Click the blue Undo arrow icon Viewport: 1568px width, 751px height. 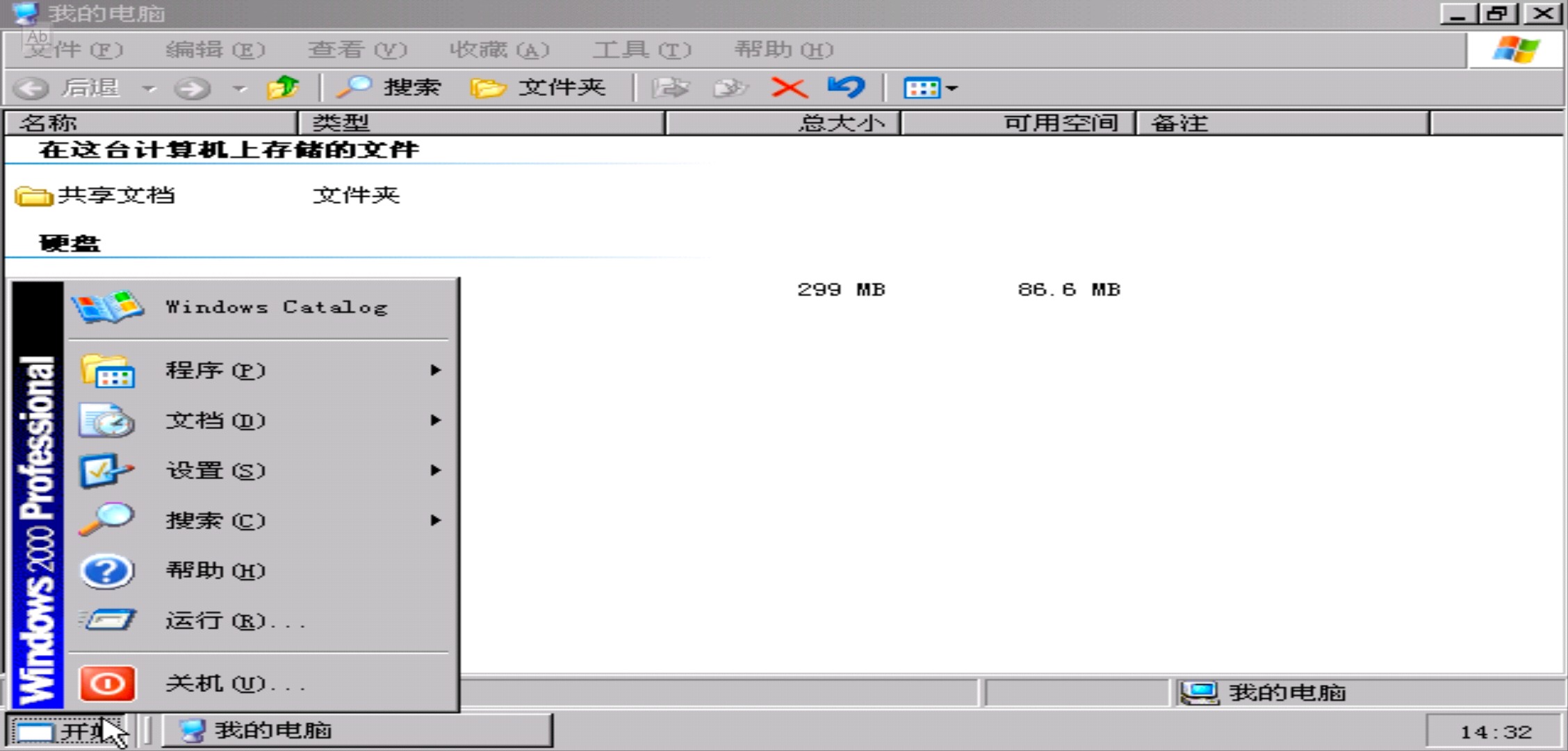coord(846,88)
